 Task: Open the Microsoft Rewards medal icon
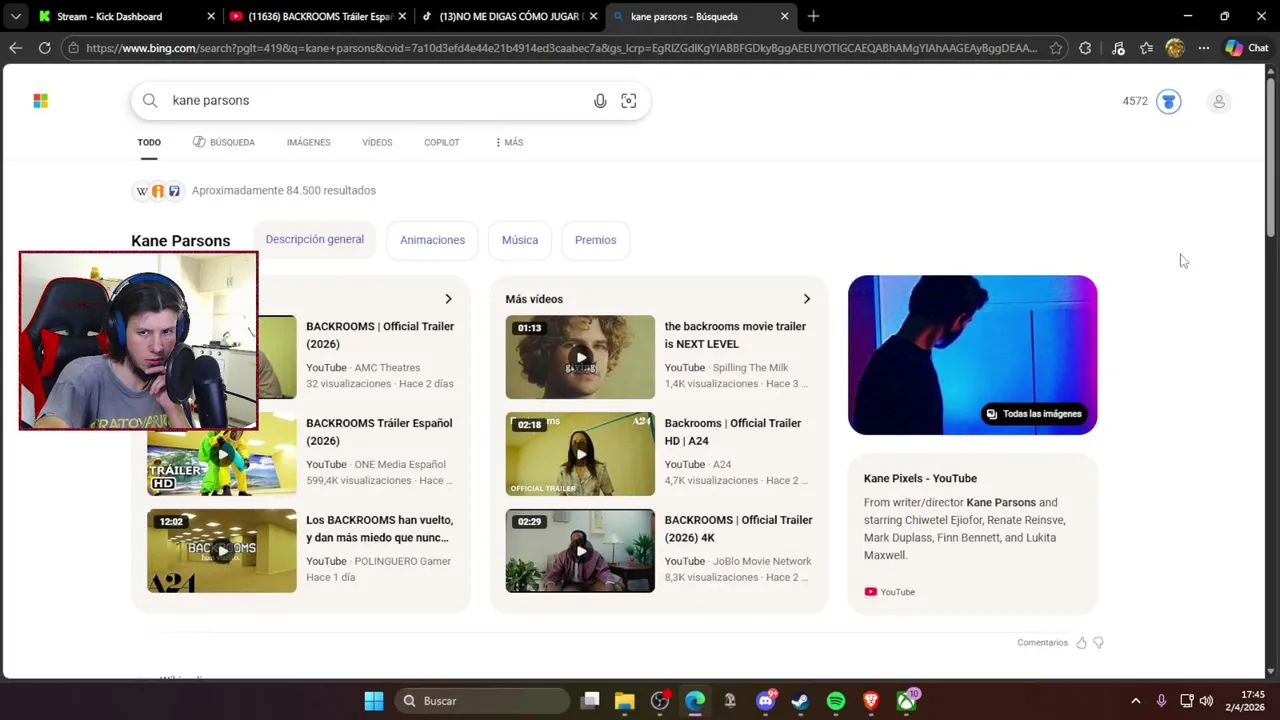(1168, 101)
